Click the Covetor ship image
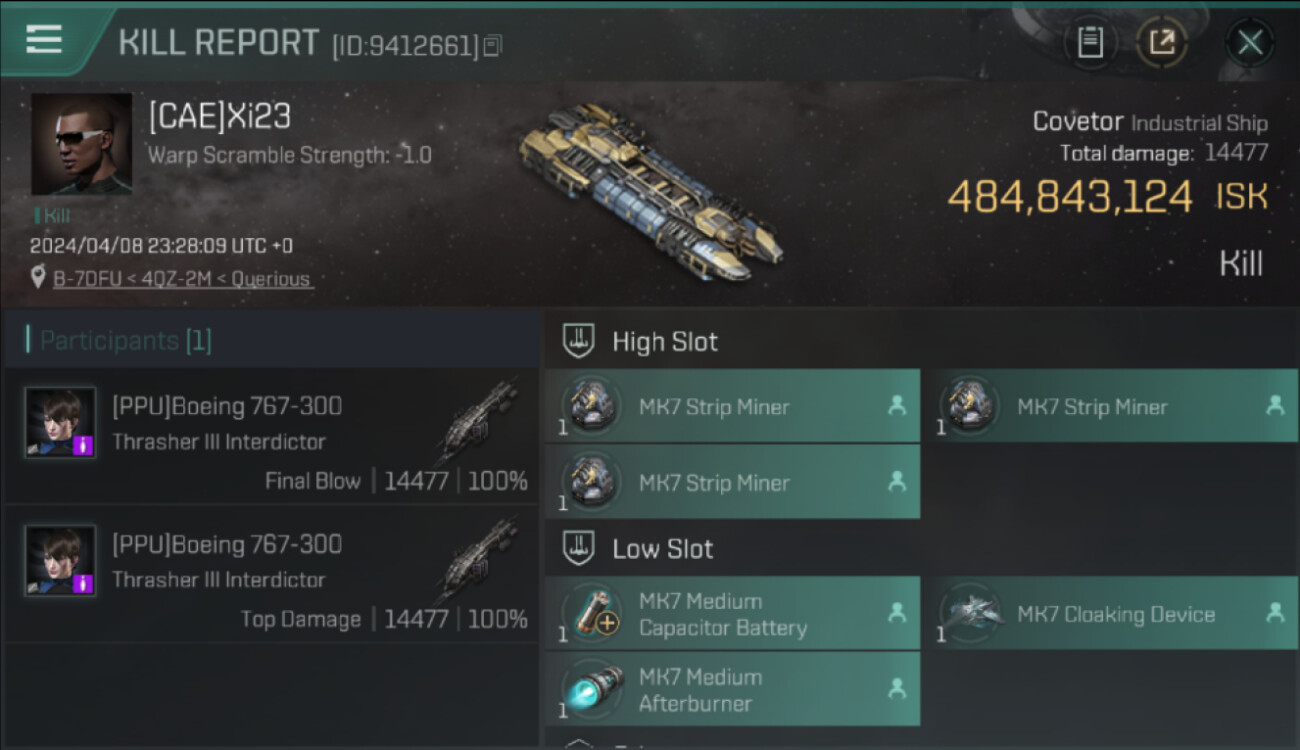This screenshot has width=1300, height=750. (650, 192)
